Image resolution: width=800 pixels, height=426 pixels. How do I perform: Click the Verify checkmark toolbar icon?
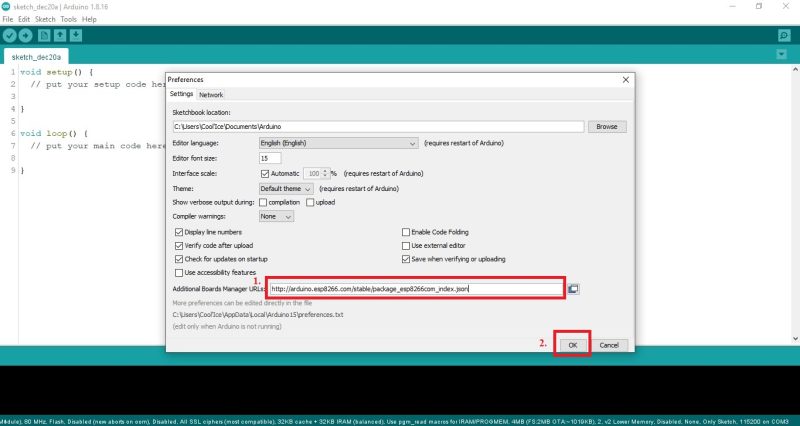(10, 36)
